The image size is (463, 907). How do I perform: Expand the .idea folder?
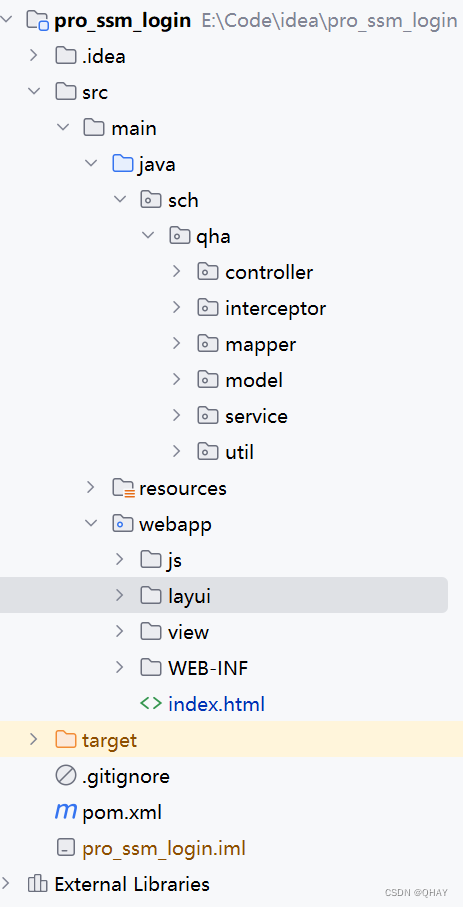(34, 56)
